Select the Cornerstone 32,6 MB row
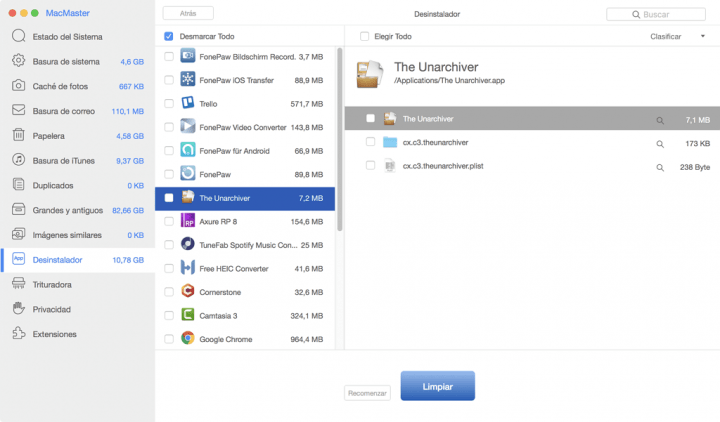Screen dimensions: 720x422 (245, 292)
